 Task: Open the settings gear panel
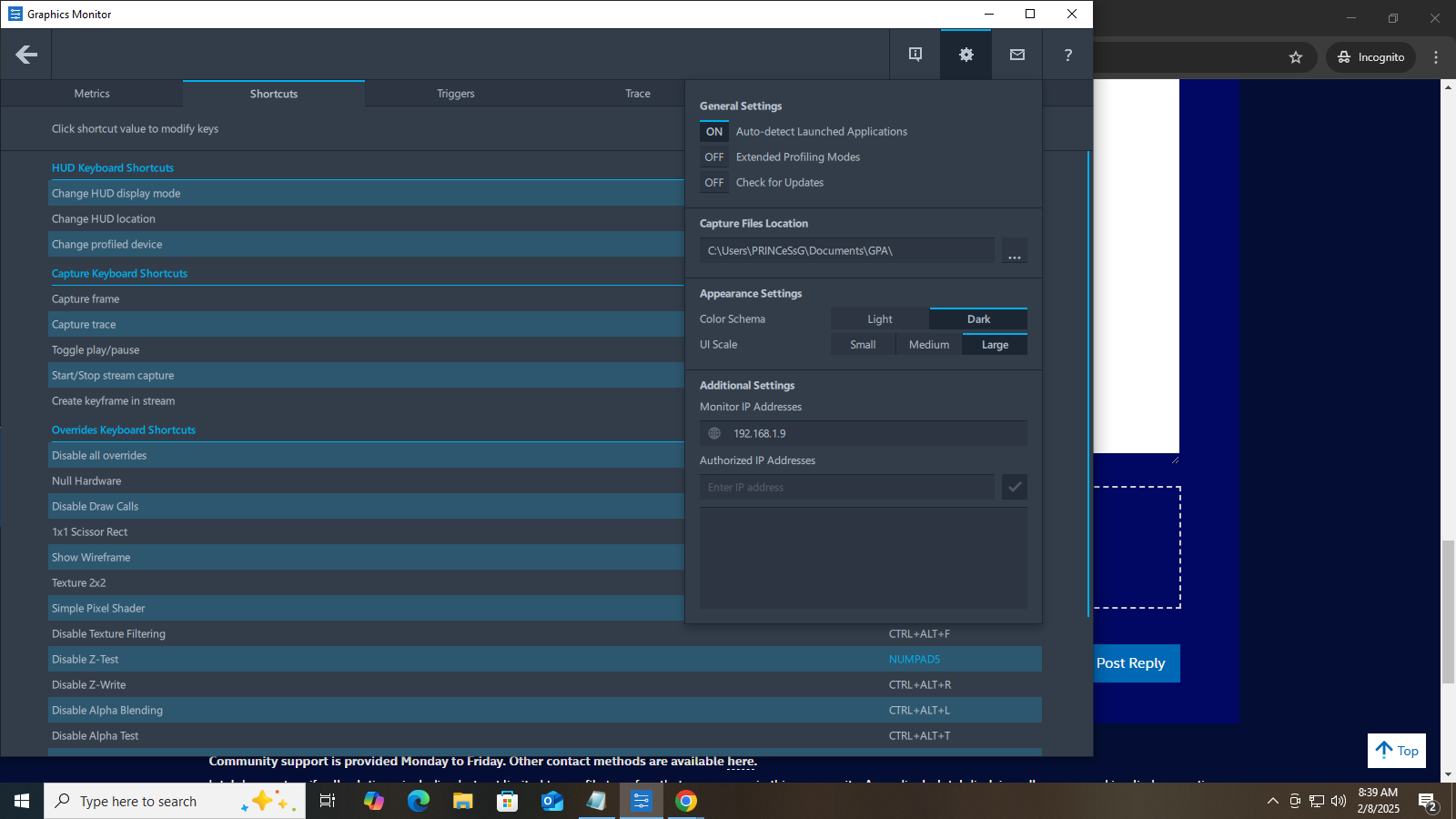point(966,55)
